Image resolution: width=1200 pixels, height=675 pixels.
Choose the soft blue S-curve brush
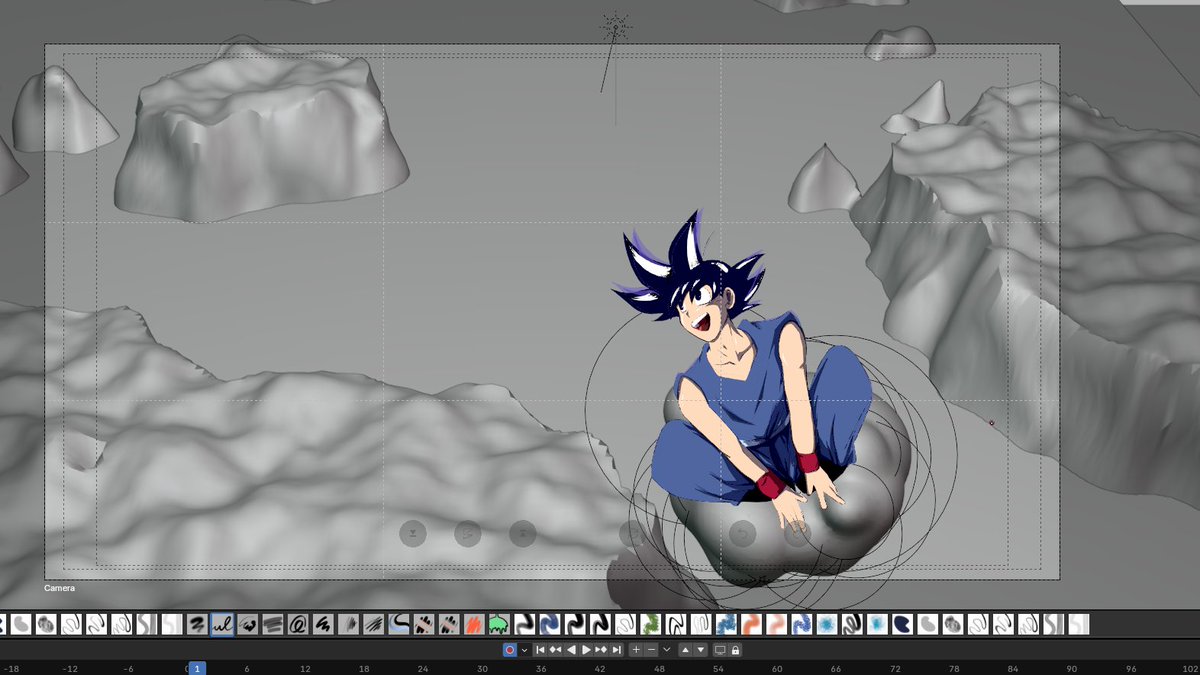pyautogui.click(x=550, y=625)
